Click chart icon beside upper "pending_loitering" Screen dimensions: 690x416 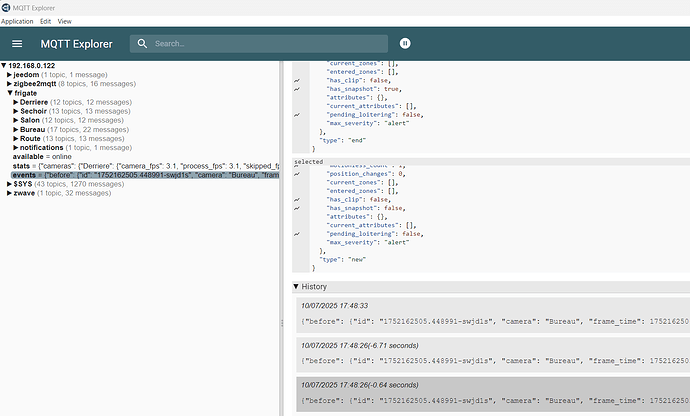pos(297,115)
